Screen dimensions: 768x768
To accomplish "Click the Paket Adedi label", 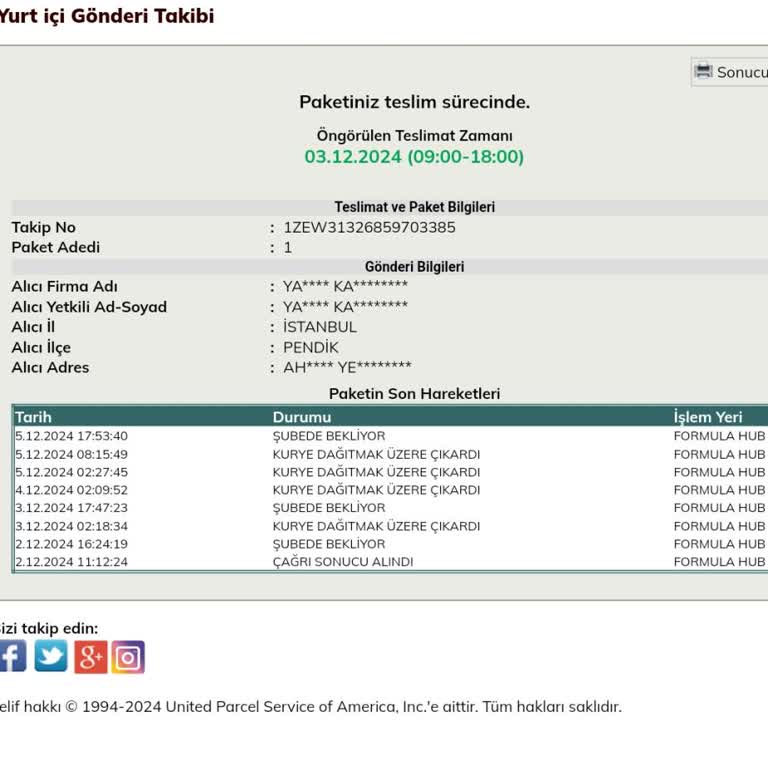I will tap(55, 247).
